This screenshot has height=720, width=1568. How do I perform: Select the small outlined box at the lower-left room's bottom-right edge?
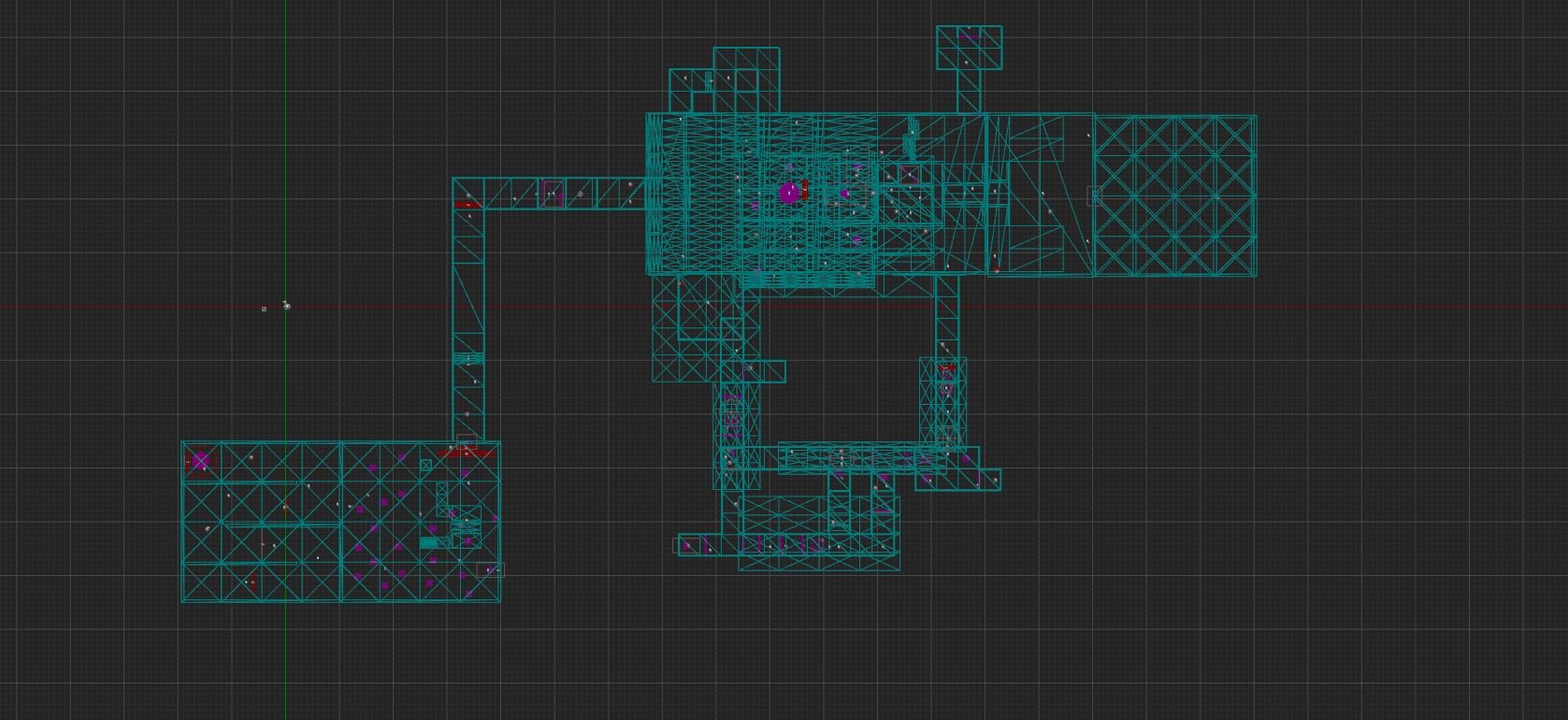pyautogui.click(x=490, y=569)
